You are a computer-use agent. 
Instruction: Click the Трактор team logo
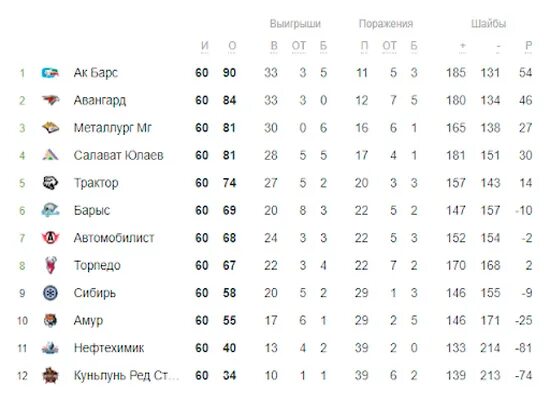[x=50, y=183]
